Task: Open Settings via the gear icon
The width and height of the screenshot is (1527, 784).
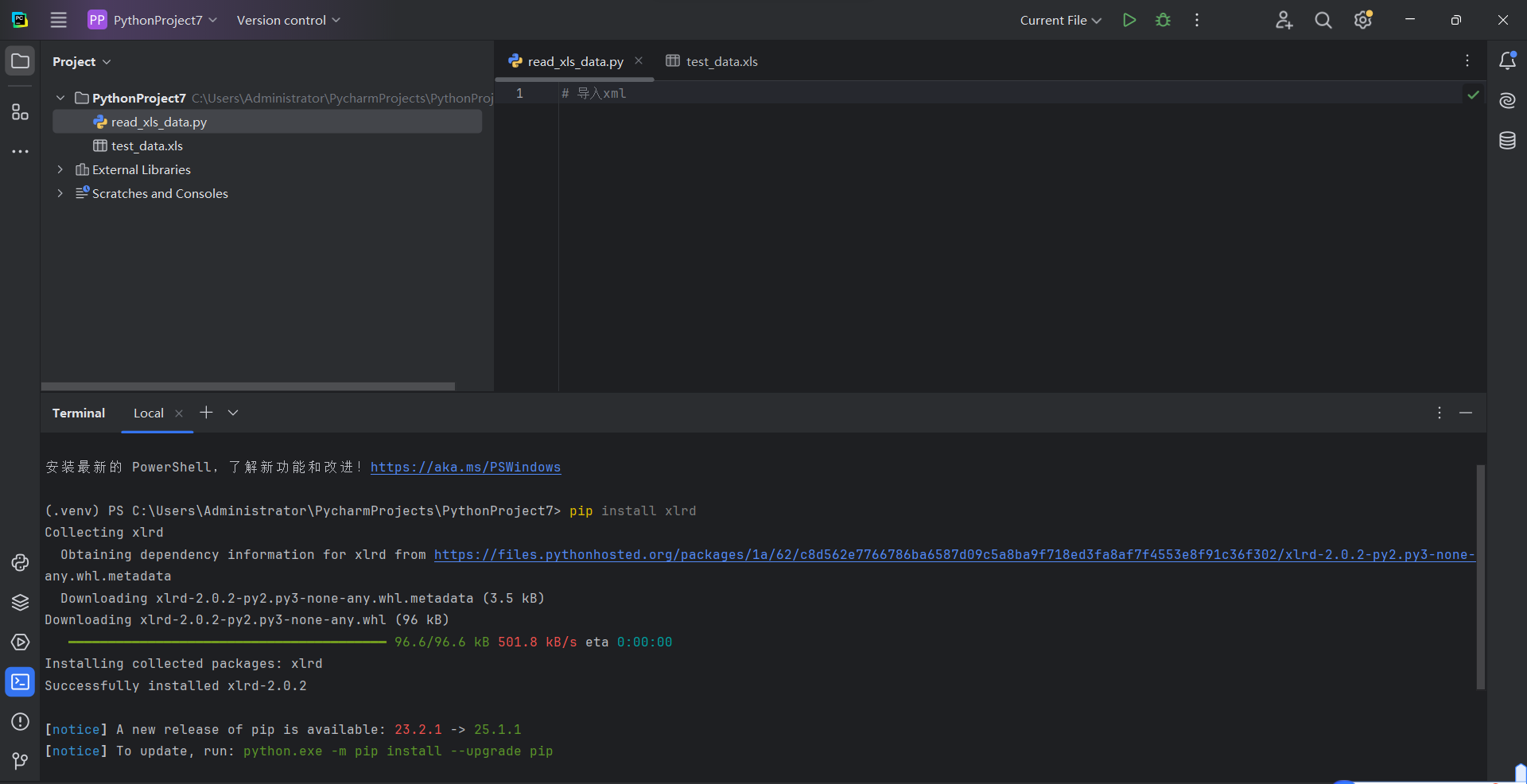Action: click(x=1363, y=20)
